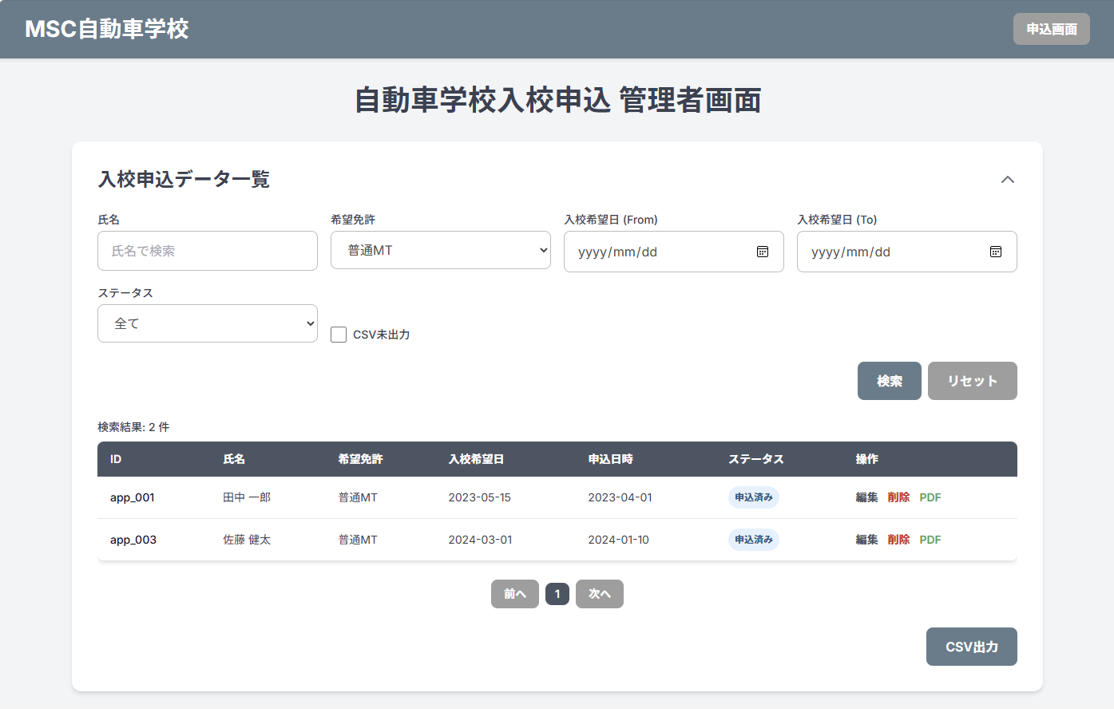Go to previous page with 前へ

[515, 594]
